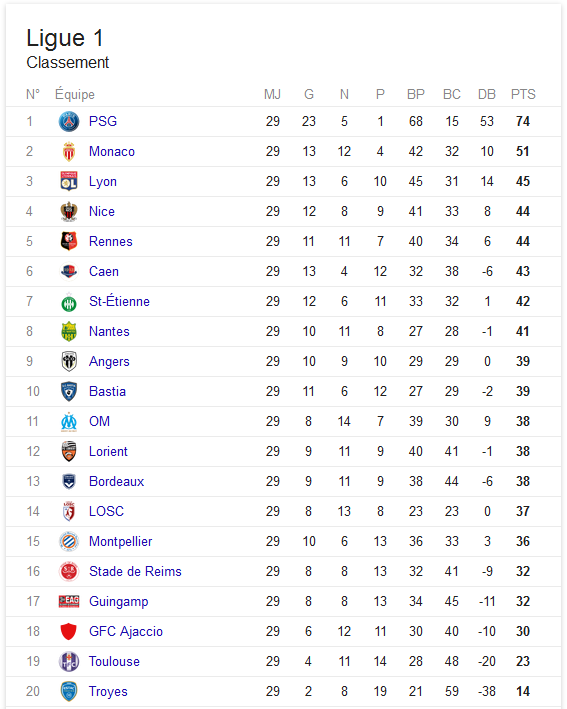Click the Guingamp EAG logo
Screen dimensions: 567x709
click(69, 601)
